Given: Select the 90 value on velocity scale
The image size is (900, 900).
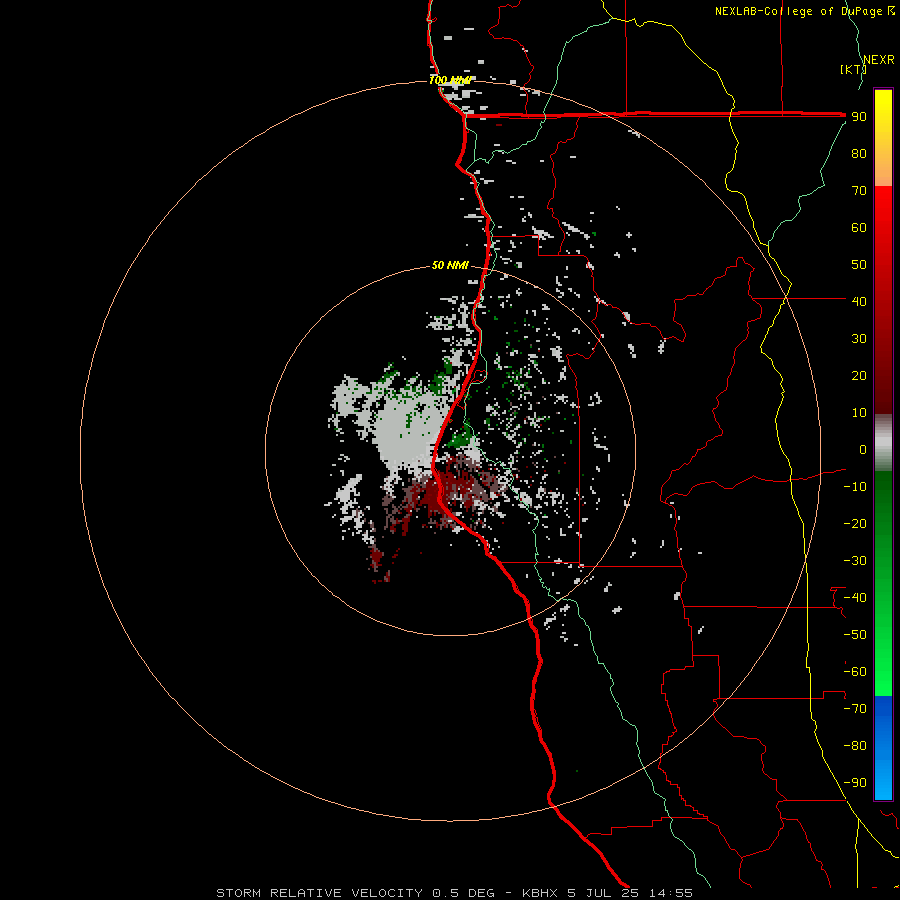Looking at the screenshot, I should (x=859, y=117).
